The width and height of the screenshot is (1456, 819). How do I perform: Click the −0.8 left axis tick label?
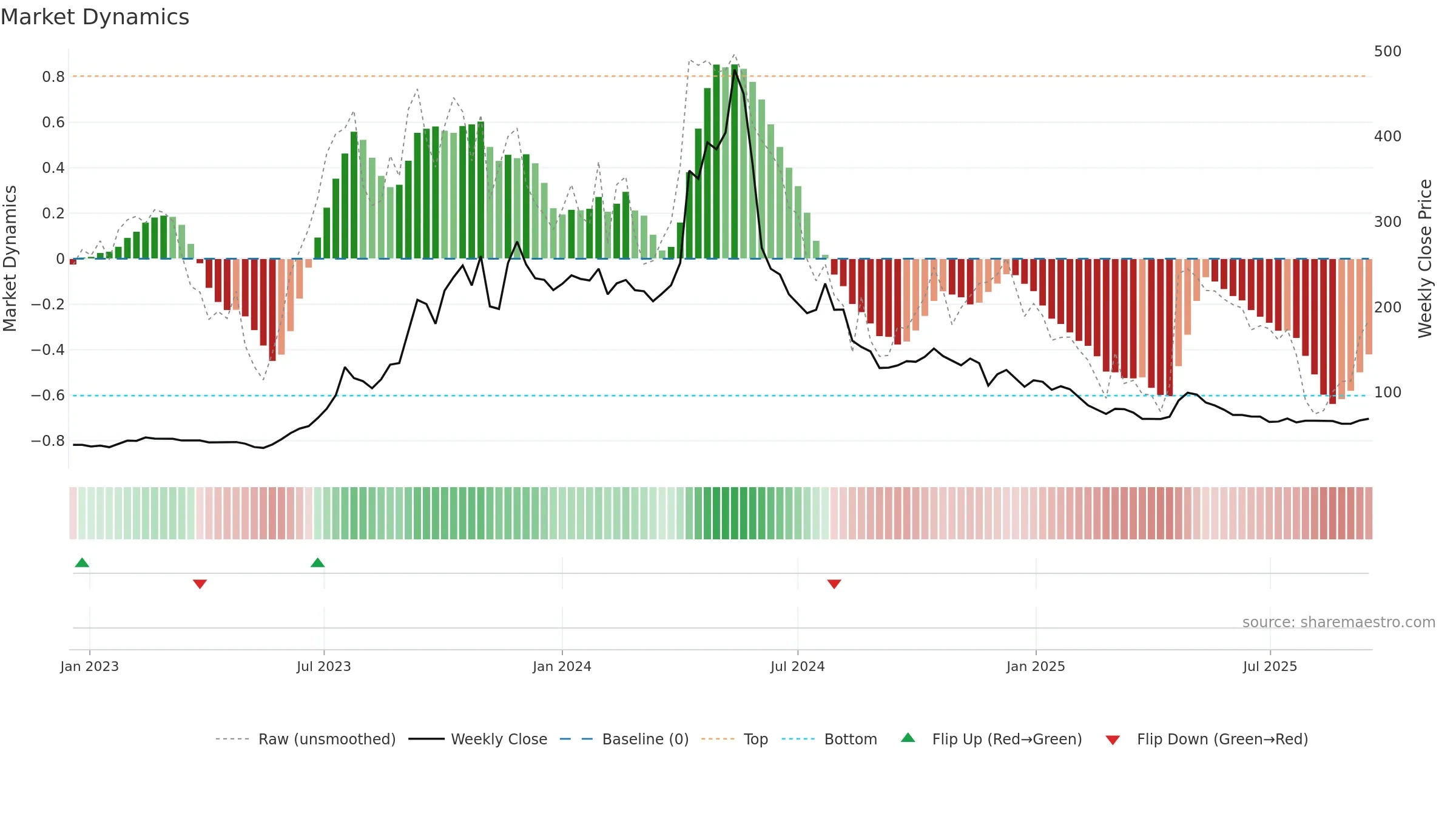point(48,440)
